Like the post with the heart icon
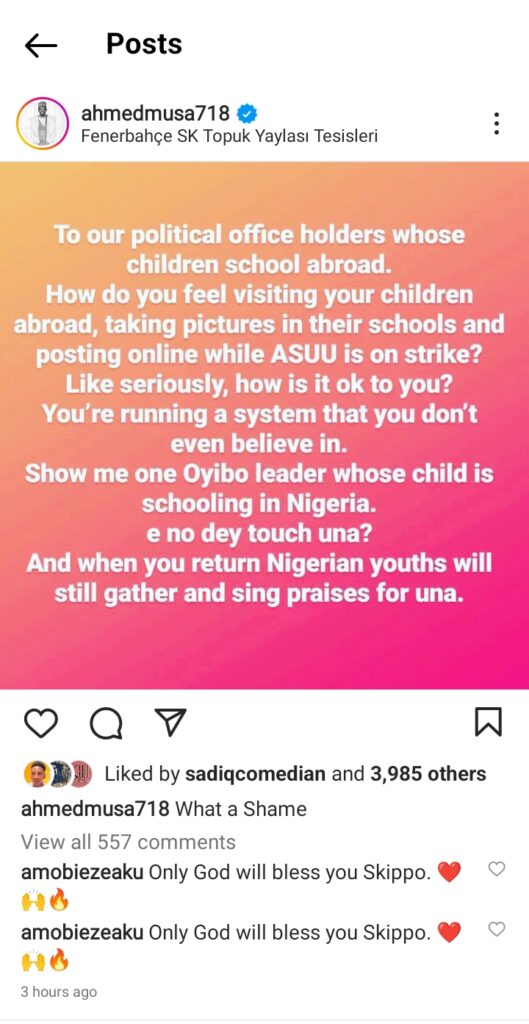Image resolution: width=529 pixels, height=1024 pixels. [x=40, y=722]
